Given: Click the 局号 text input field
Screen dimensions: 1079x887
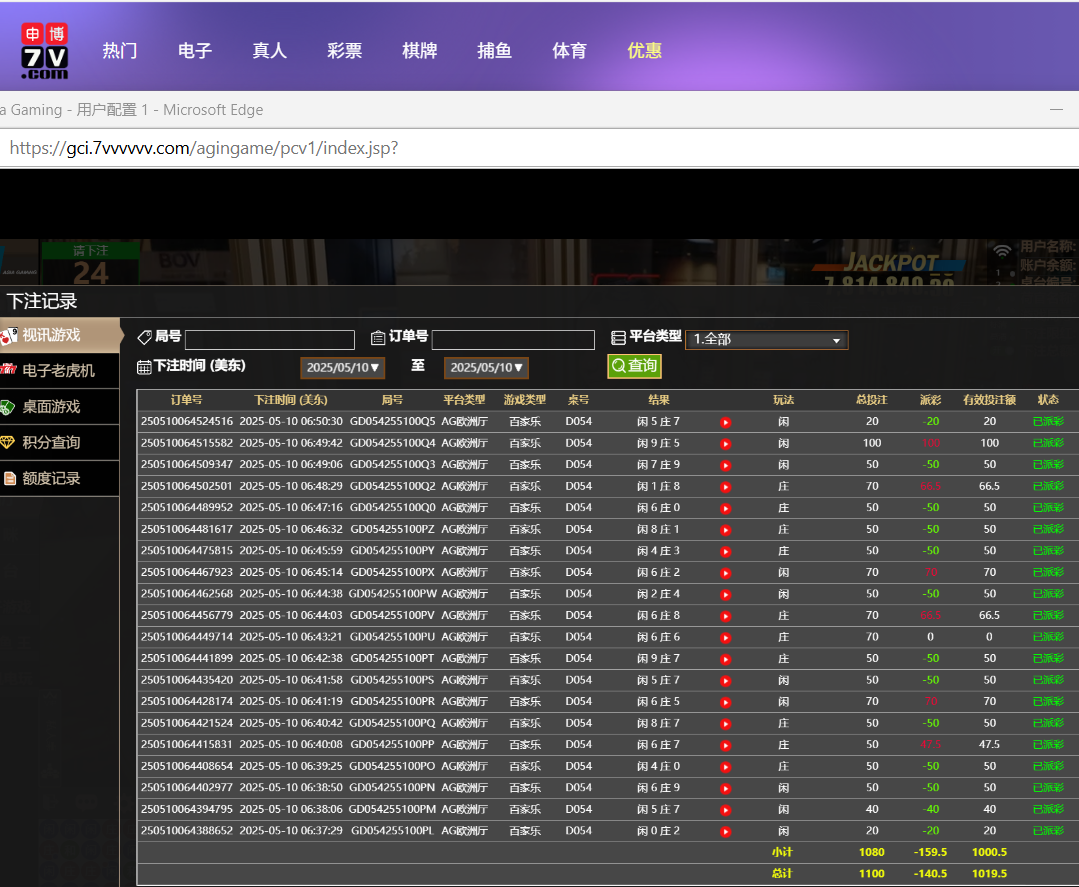Looking at the screenshot, I should pyautogui.click(x=270, y=340).
